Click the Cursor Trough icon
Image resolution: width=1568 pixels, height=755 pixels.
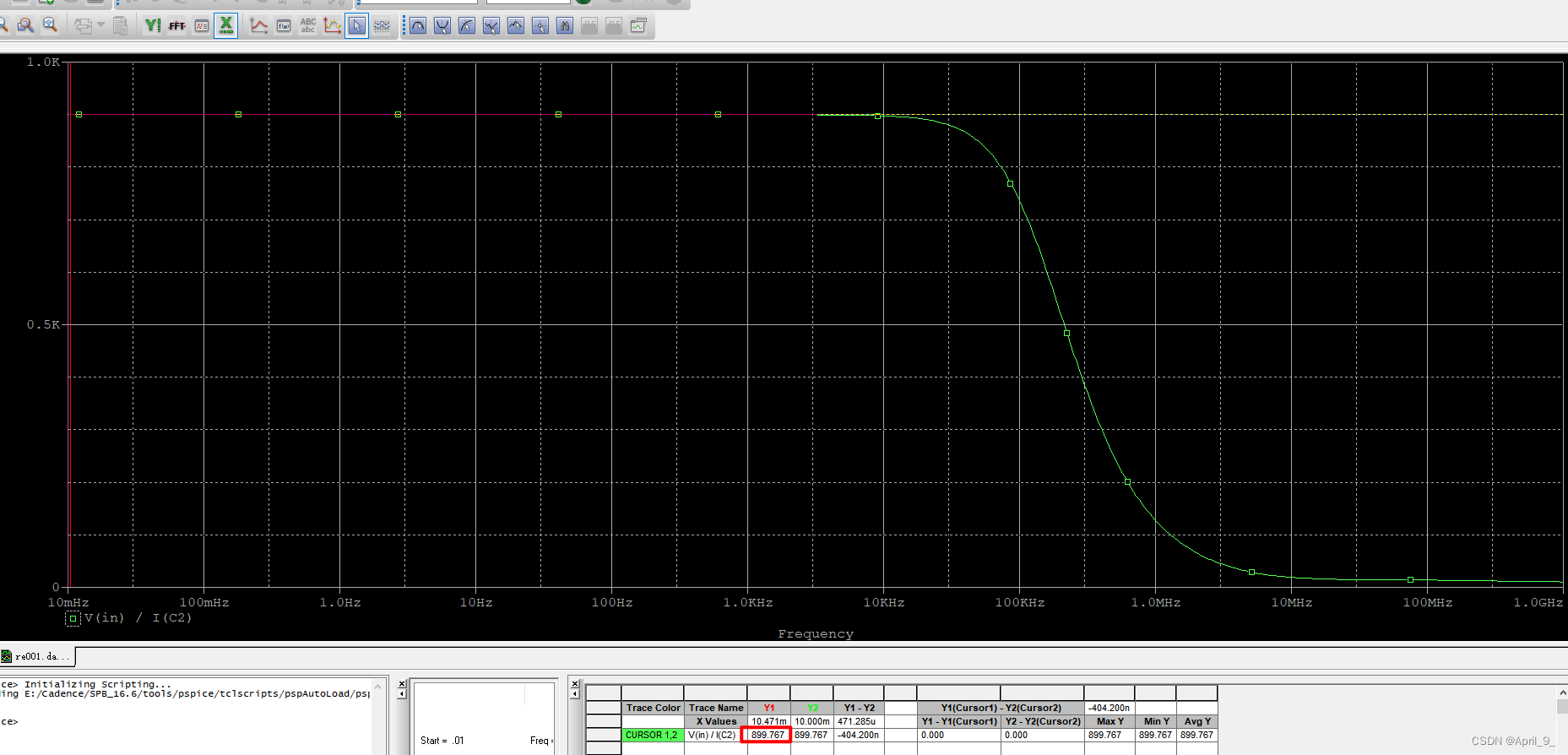(442, 25)
